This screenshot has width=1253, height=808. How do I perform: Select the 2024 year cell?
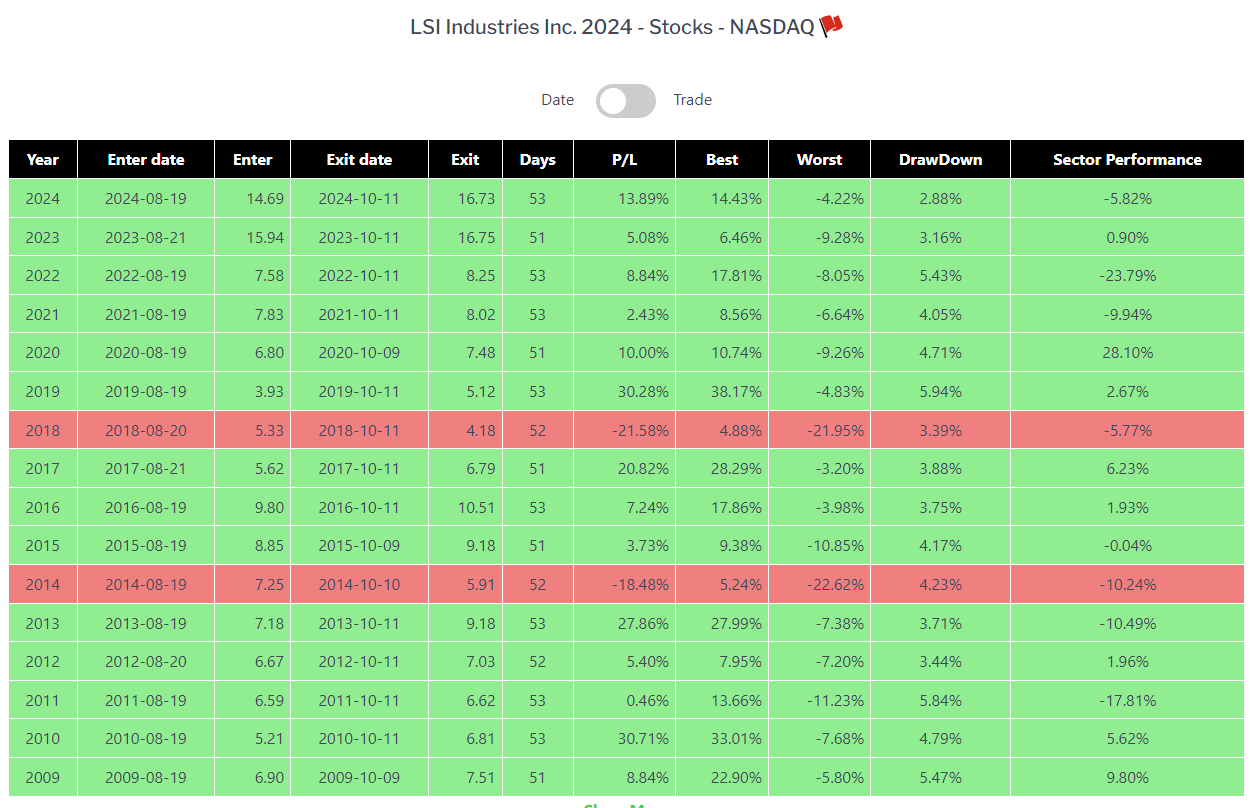pos(43,199)
